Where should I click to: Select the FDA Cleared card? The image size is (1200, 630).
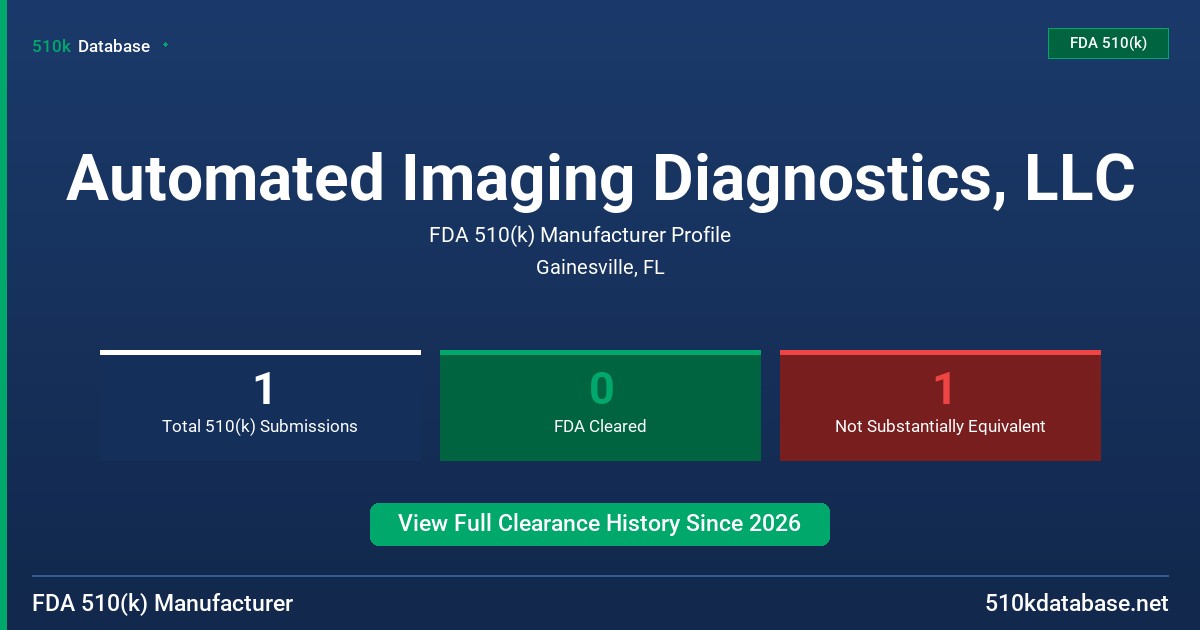click(600, 406)
